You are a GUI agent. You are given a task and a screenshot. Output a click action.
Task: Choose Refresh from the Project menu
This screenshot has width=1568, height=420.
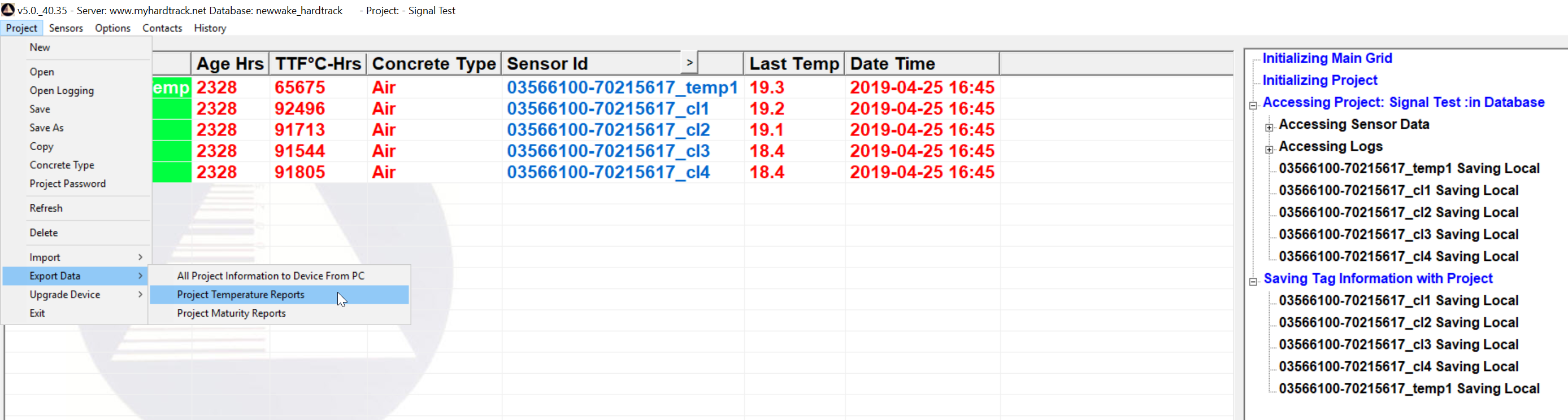[x=76, y=208]
